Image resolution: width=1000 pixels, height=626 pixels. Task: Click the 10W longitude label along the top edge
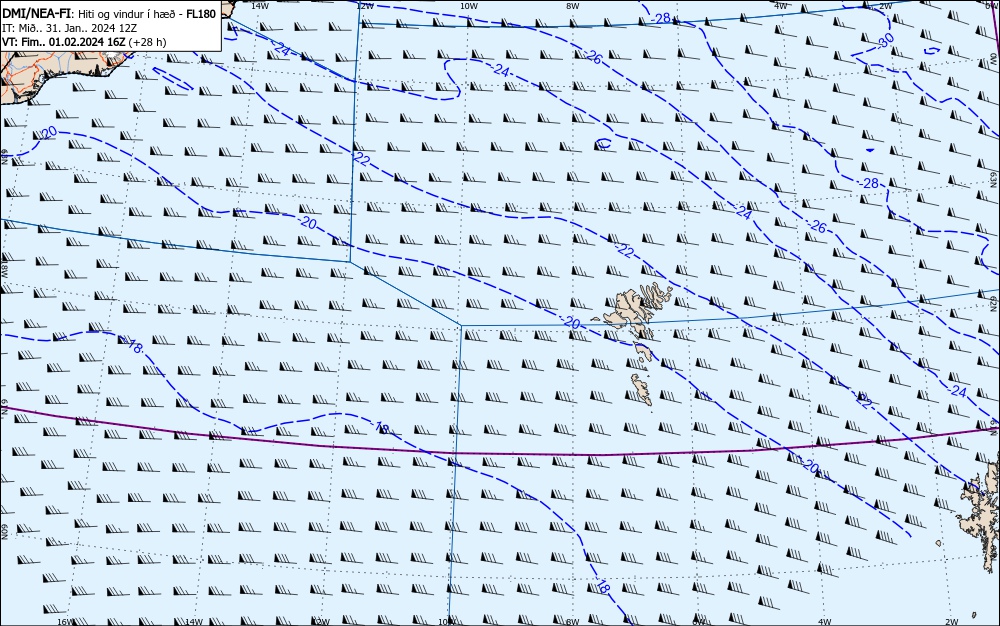click(x=469, y=5)
